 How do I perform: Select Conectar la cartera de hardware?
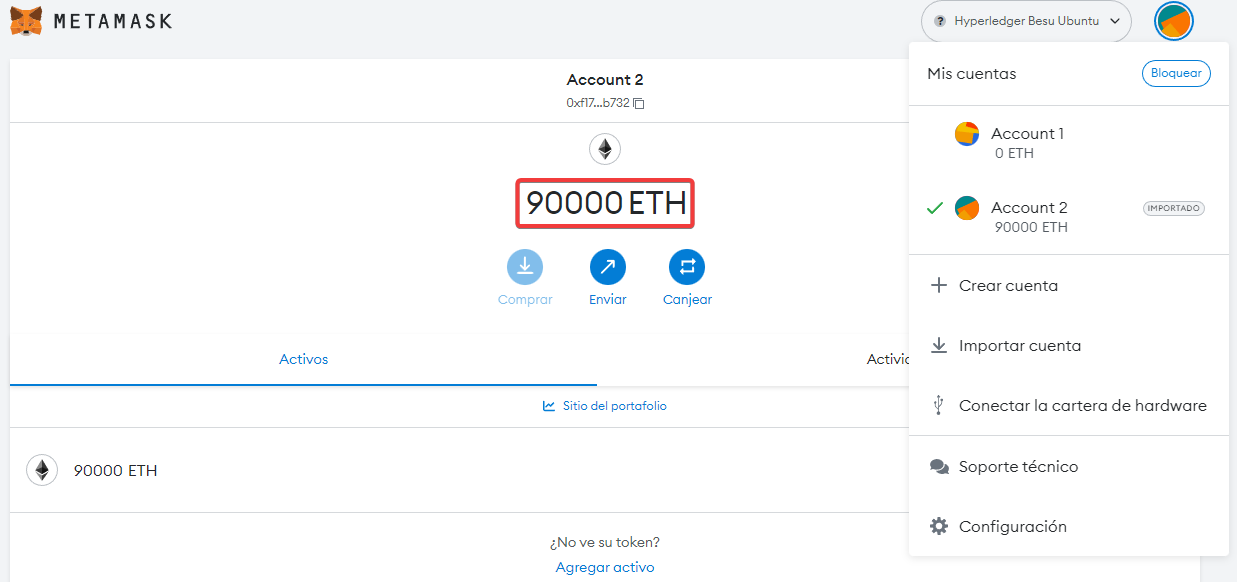click(1082, 406)
